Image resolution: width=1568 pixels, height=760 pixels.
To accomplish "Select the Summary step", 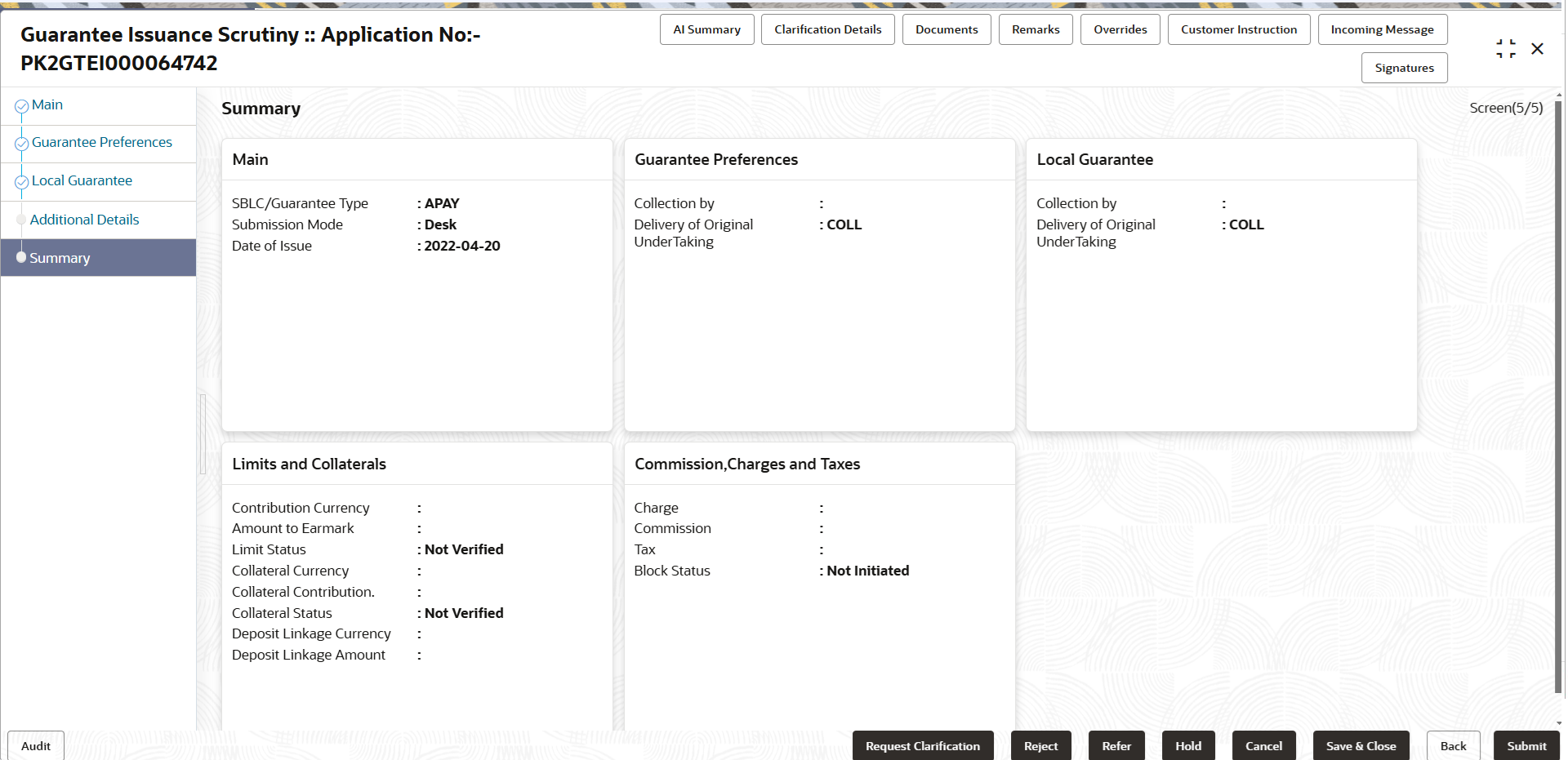I will pos(98,258).
